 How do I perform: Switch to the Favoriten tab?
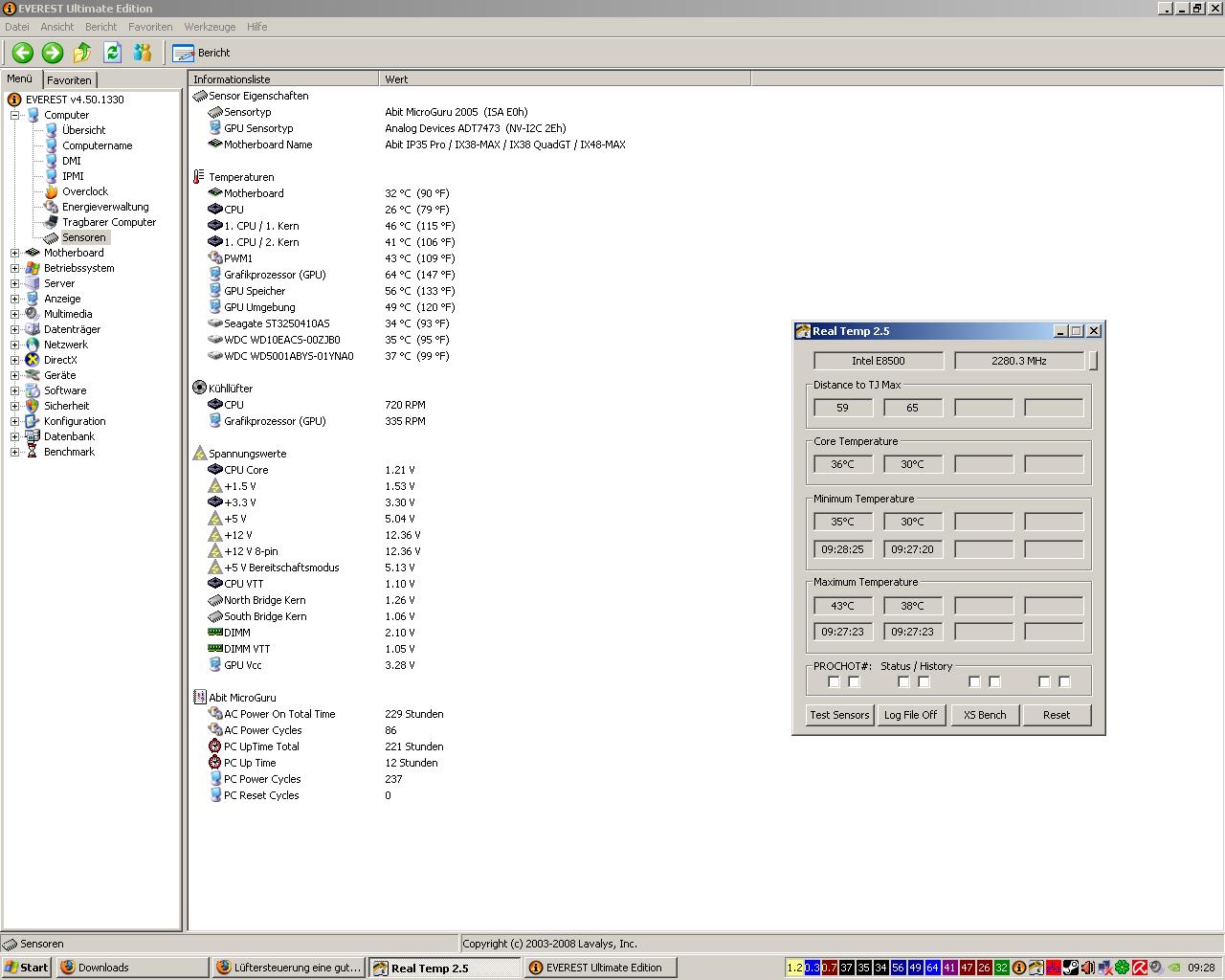pos(69,80)
